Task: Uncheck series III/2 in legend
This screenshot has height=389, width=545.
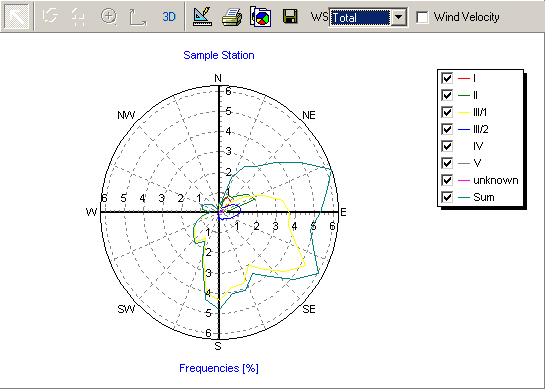Action: pyautogui.click(x=447, y=129)
